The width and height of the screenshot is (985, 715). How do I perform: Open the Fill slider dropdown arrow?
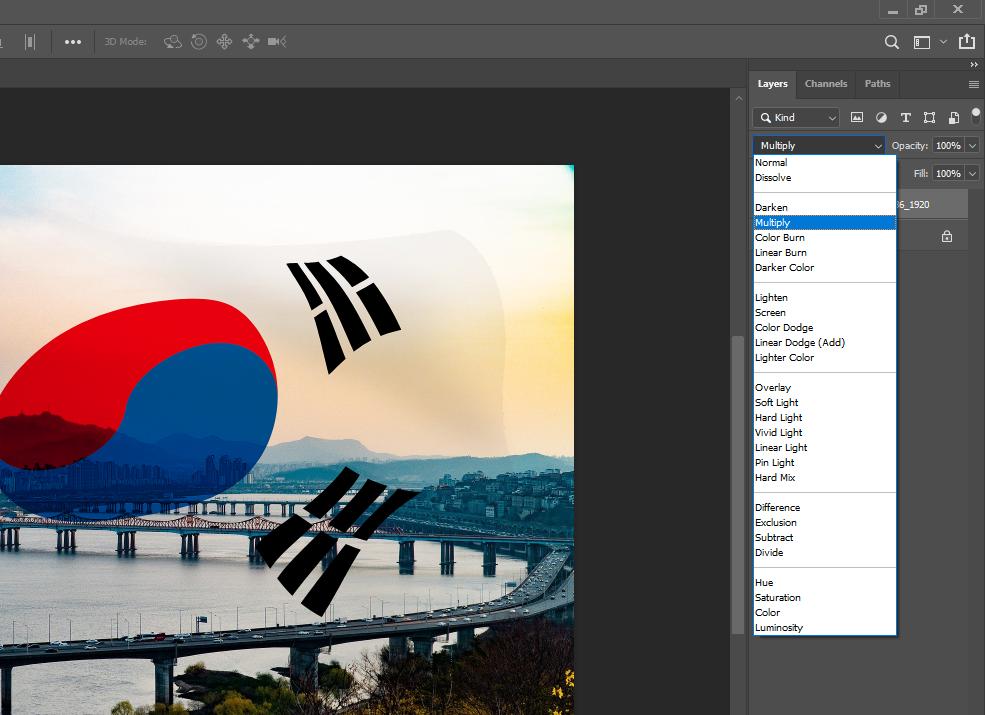coord(972,173)
